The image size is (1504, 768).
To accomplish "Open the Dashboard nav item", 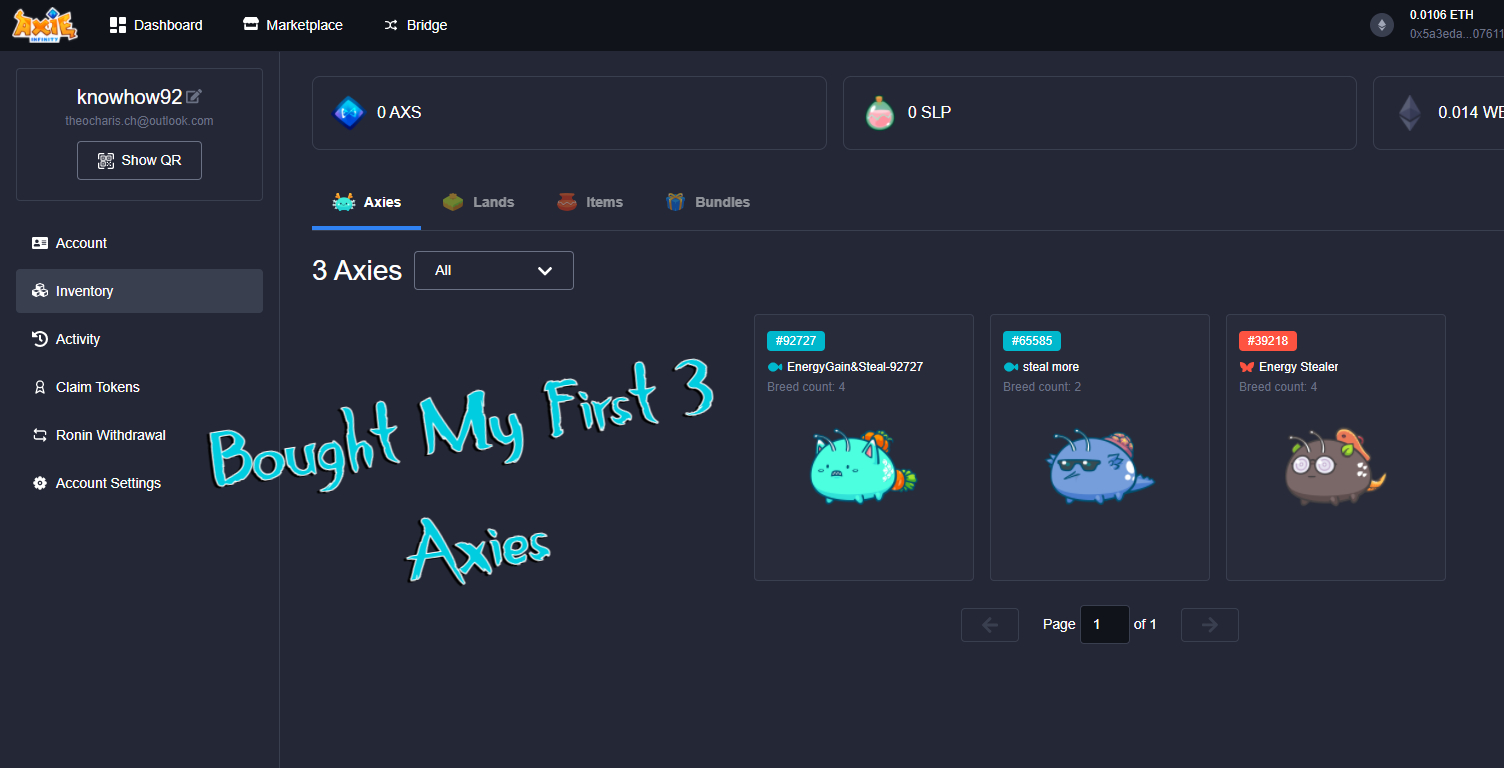I will (x=156, y=25).
